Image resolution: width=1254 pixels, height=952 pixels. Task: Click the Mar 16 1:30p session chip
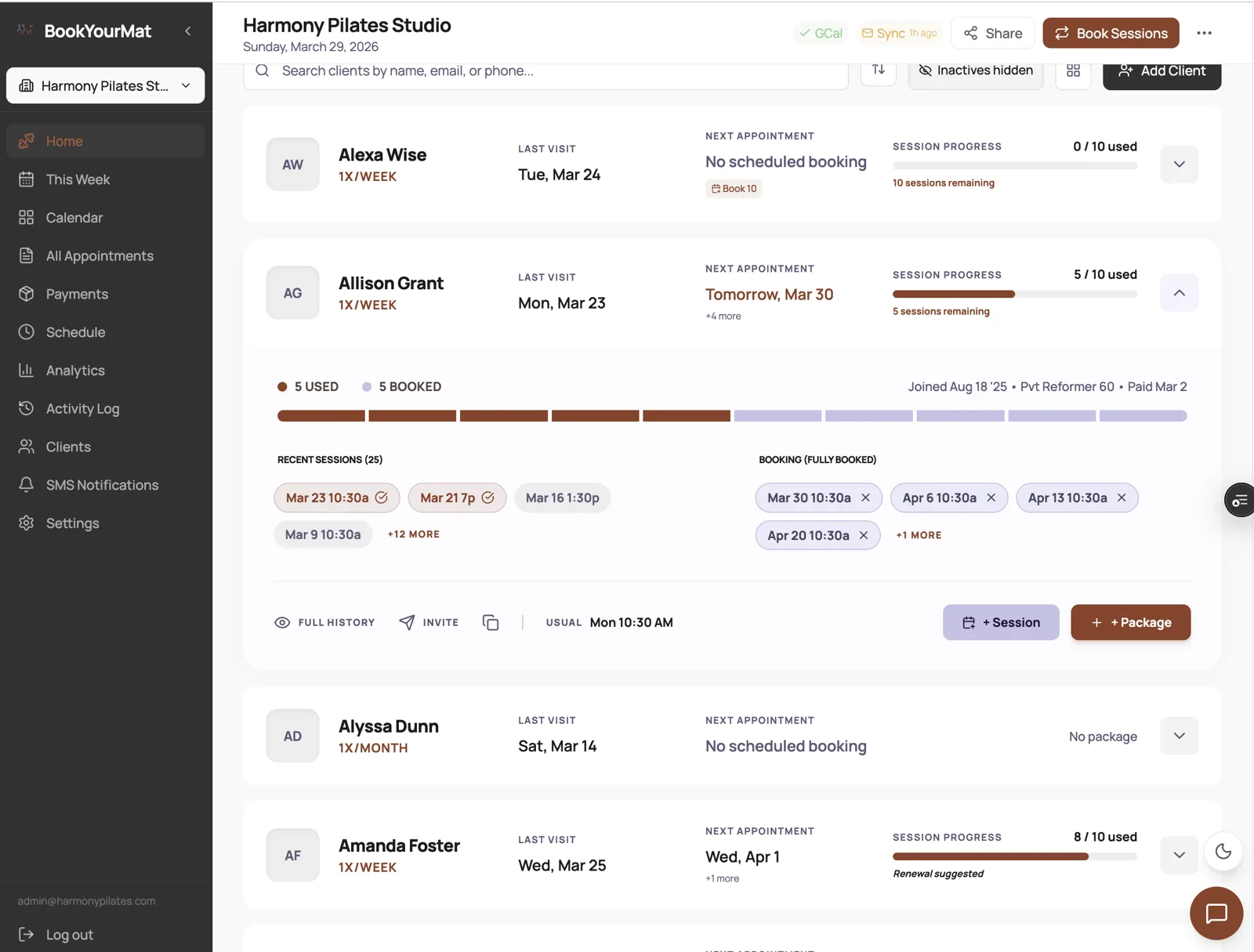coord(563,498)
